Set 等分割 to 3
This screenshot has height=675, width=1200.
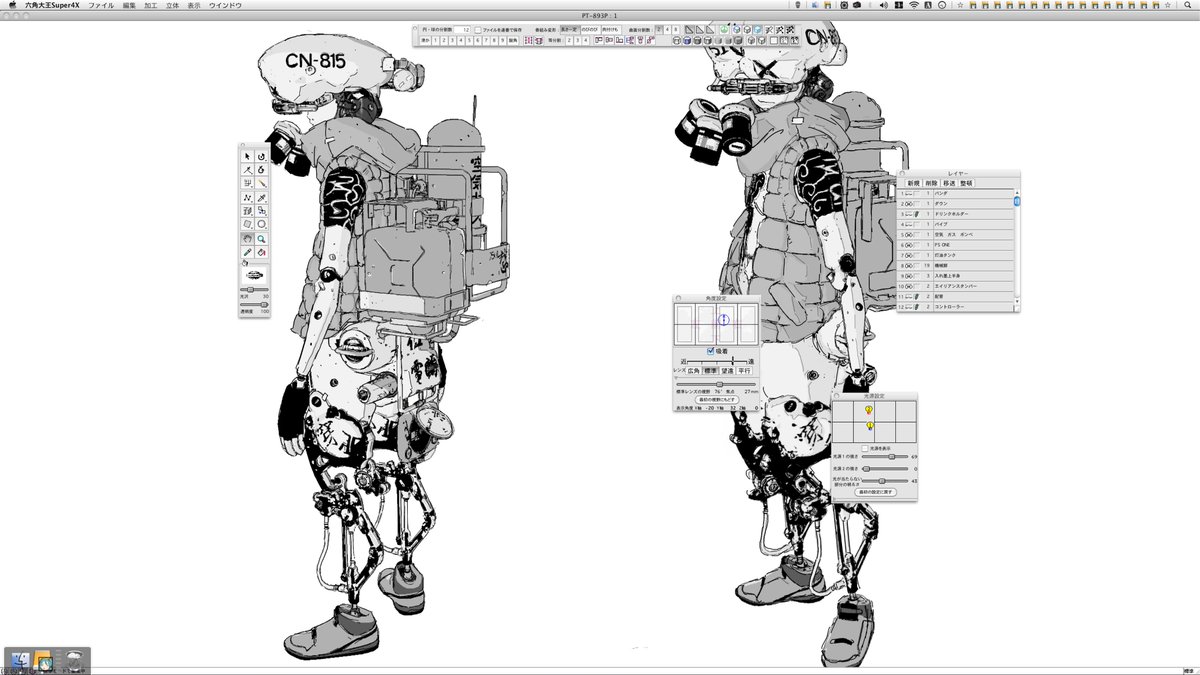(x=577, y=41)
